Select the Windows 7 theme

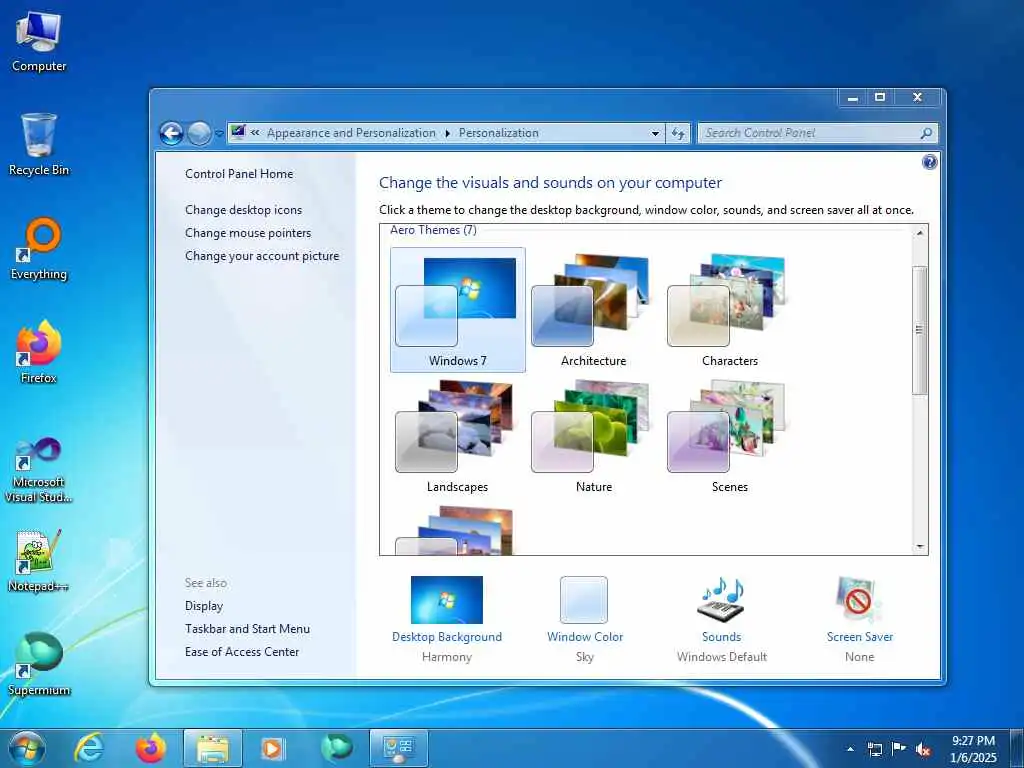[457, 310]
